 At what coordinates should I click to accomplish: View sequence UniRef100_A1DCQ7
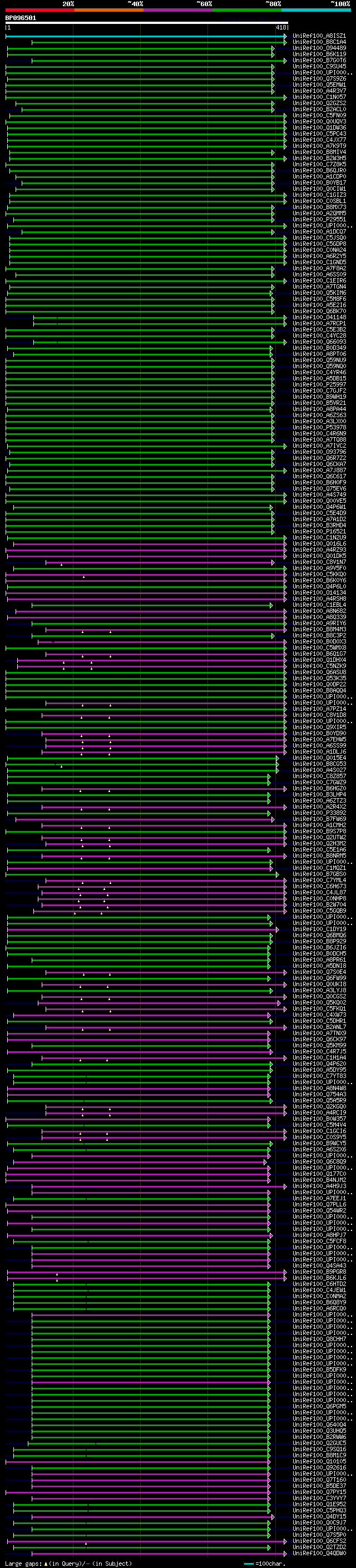[319, 232]
